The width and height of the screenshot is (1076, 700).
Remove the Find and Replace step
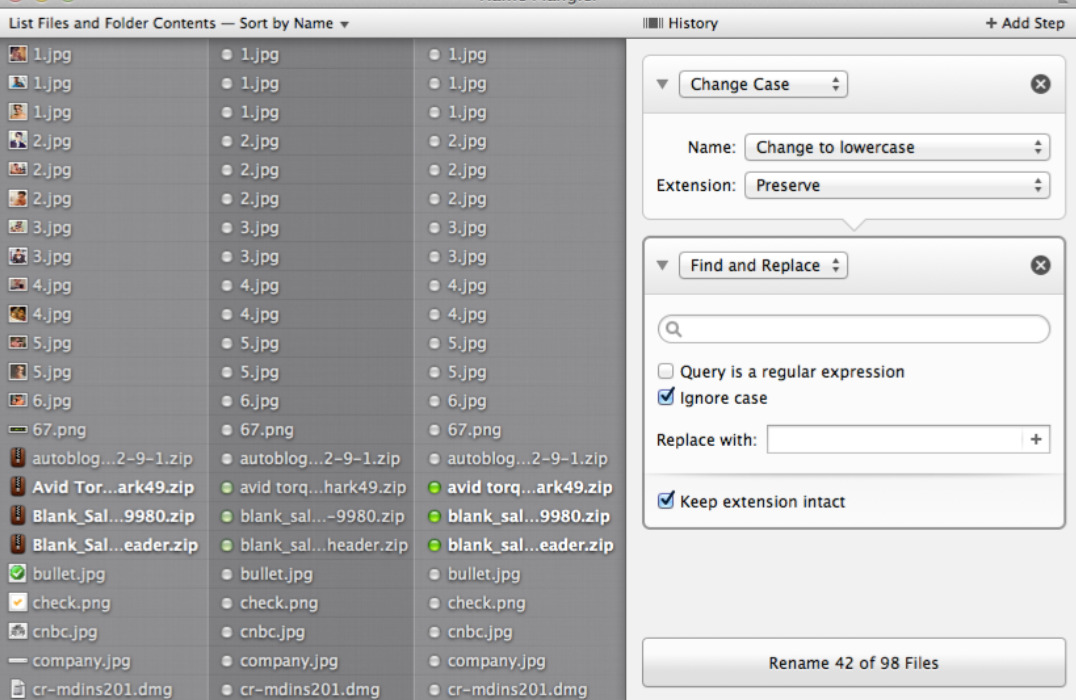click(x=1040, y=266)
